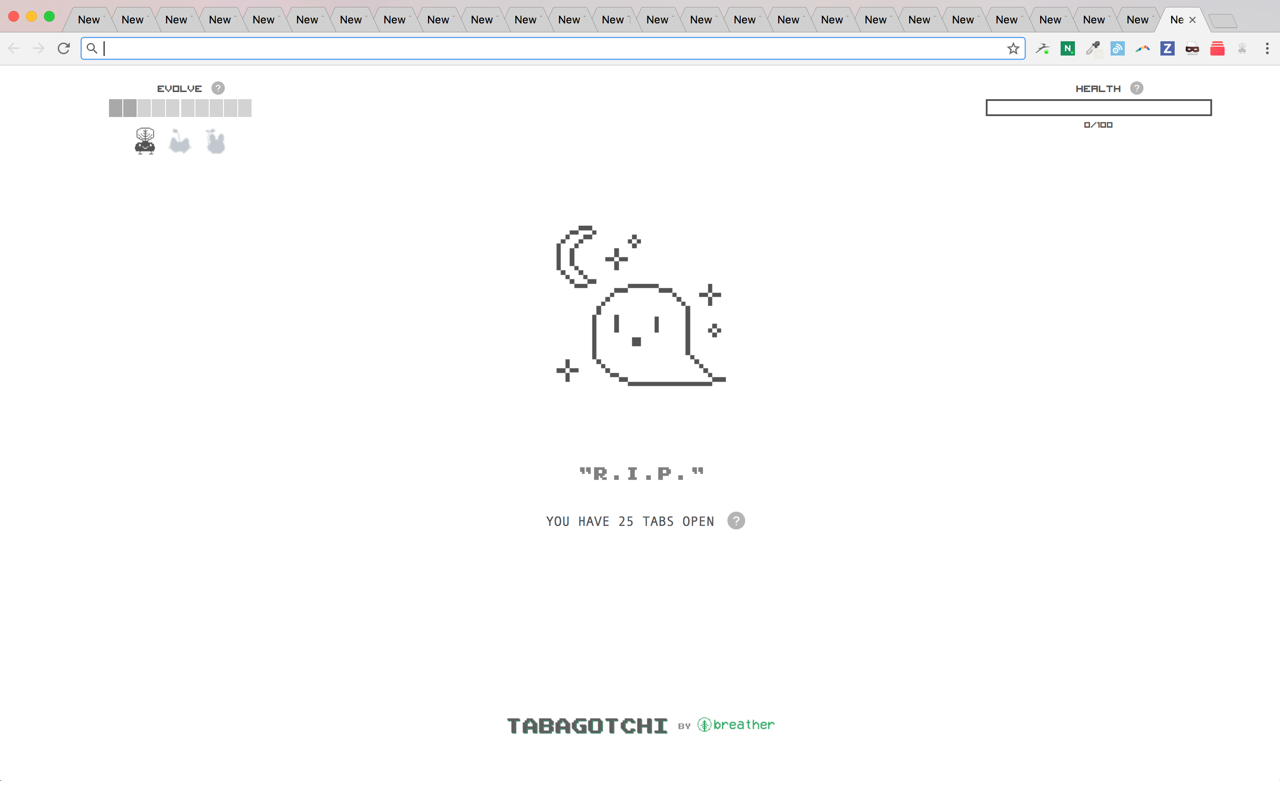Screen dimensions: 1280x800
Task: Open the Health help question mark
Action: tap(1136, 88)
